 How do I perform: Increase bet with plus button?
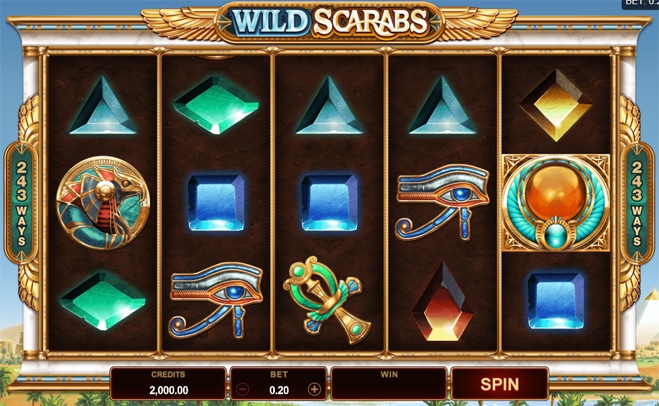pos(314,390)
